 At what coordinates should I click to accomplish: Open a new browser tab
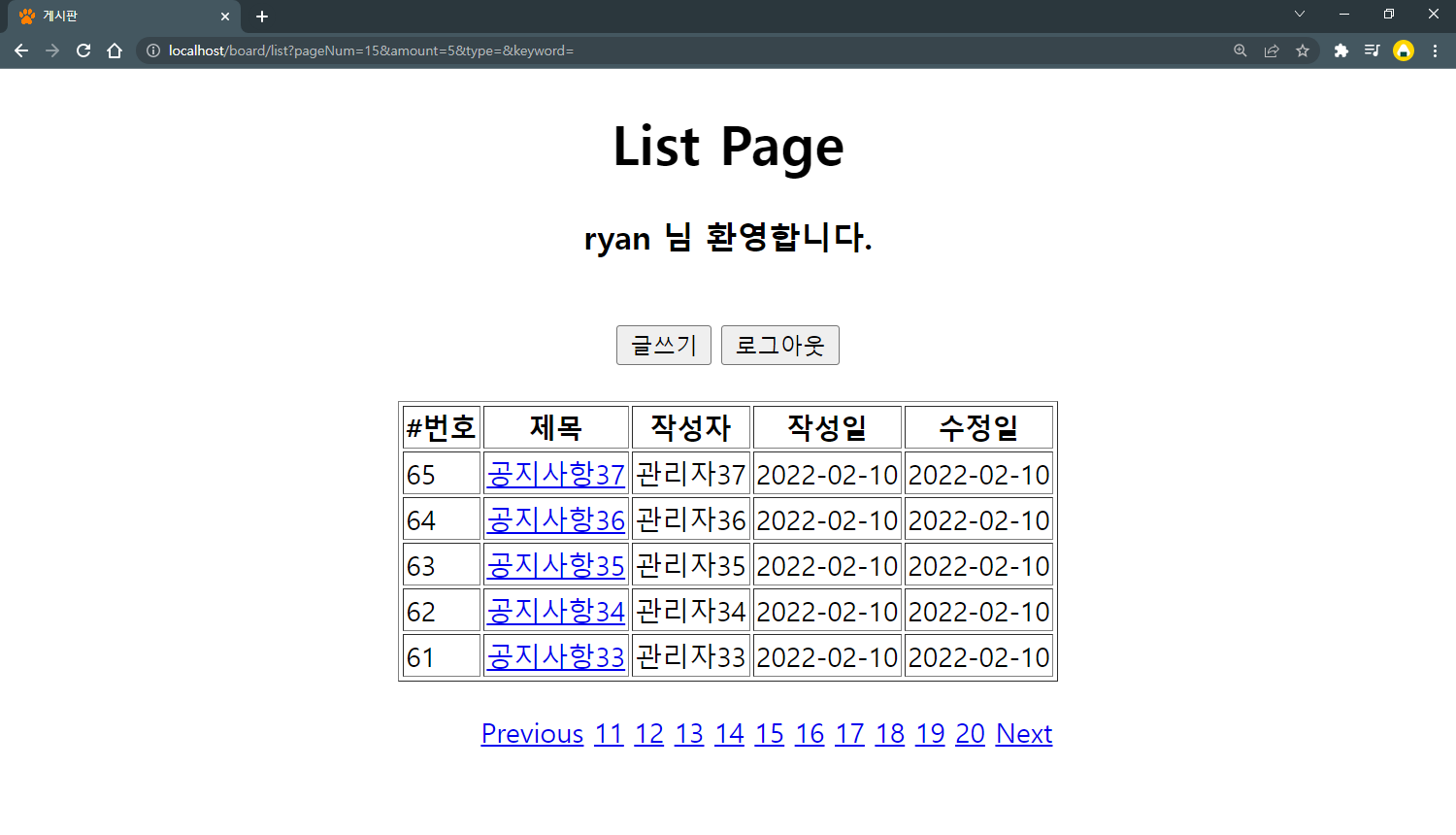(261, 17)
